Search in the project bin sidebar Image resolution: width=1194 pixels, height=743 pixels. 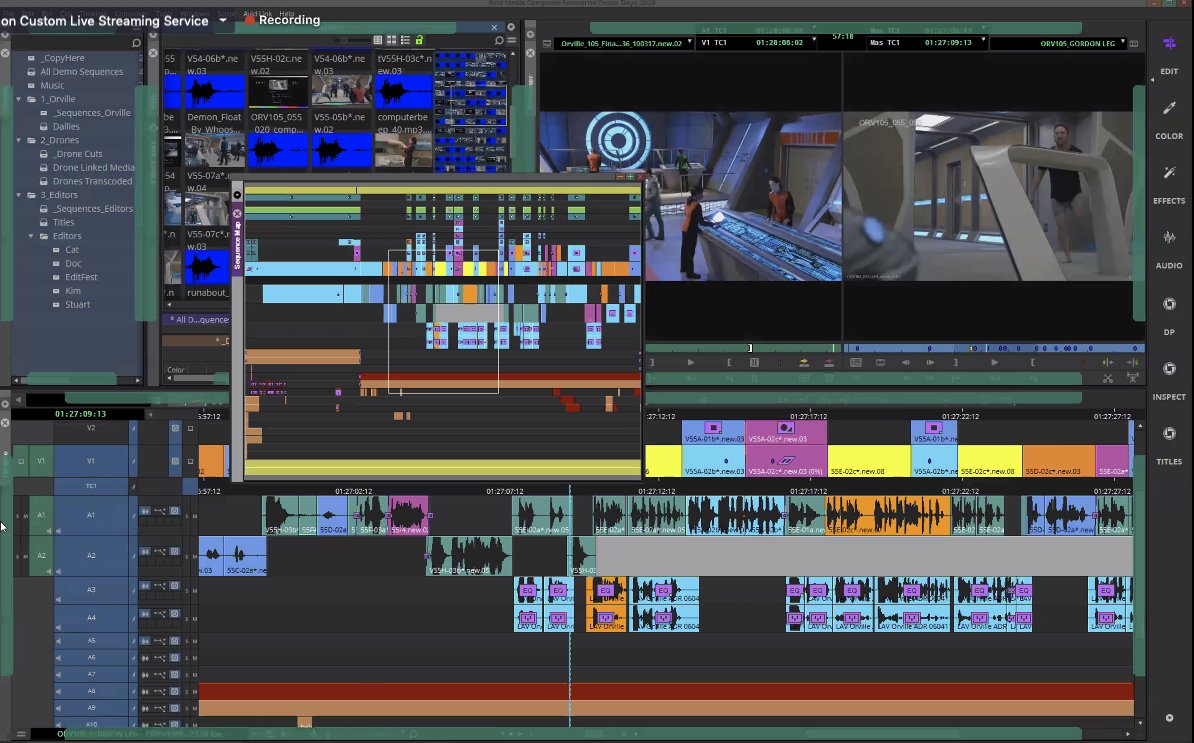click(x=136, y=43)
